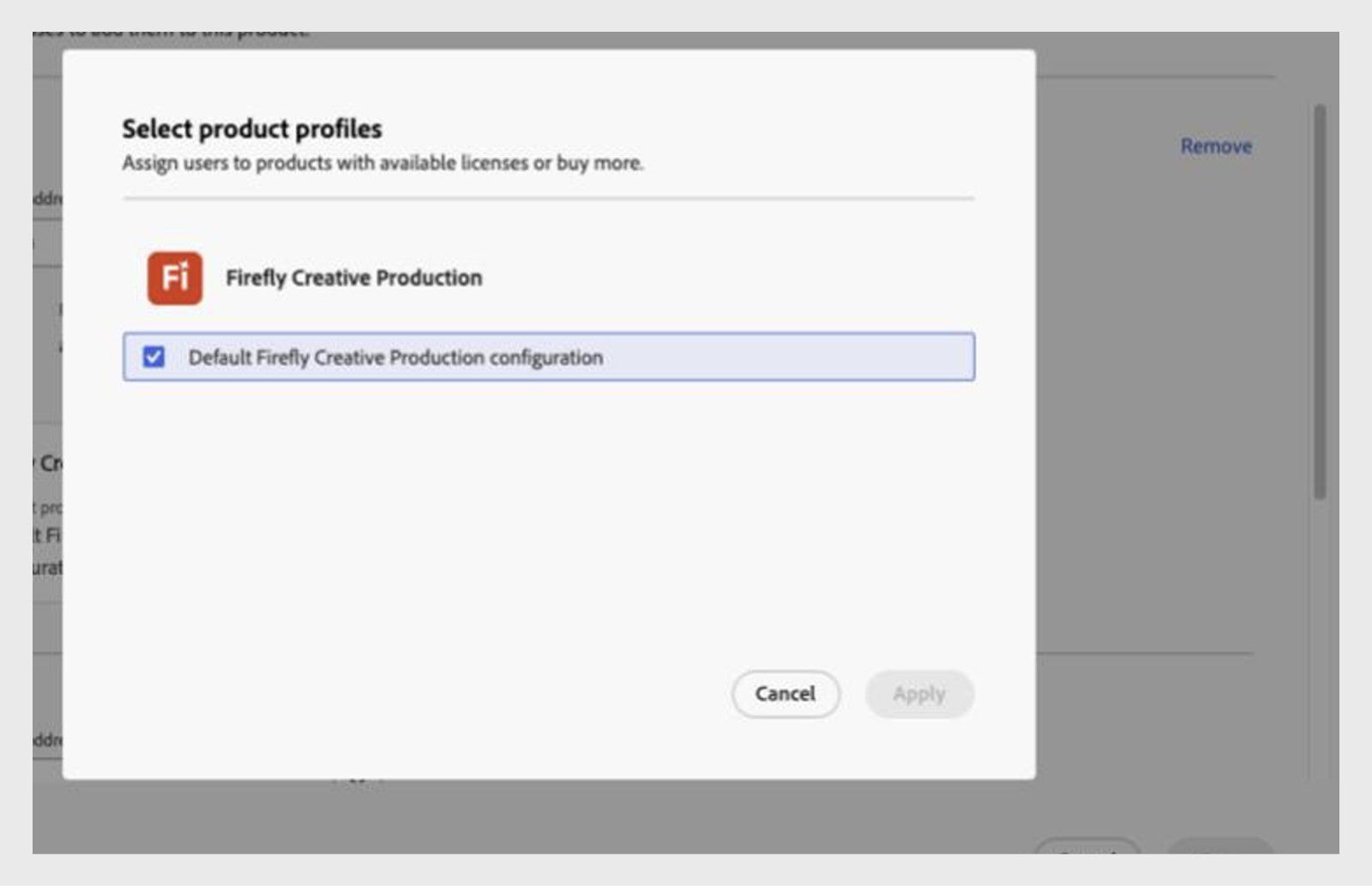Click the background page vertical scrollbar
The width and height of the screenshot is (1372, 886).
tap(1320, 301)
